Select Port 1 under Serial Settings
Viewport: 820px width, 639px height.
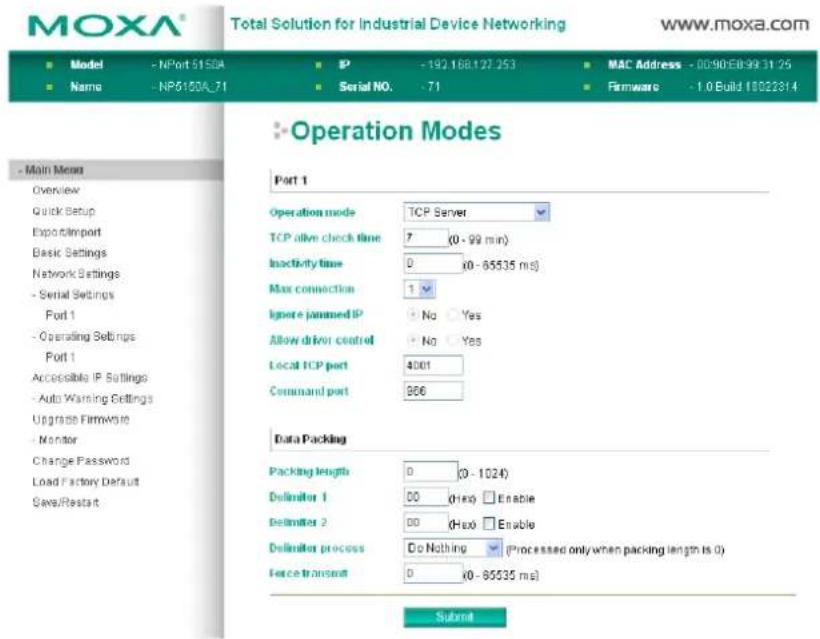[x=60, y=315]
